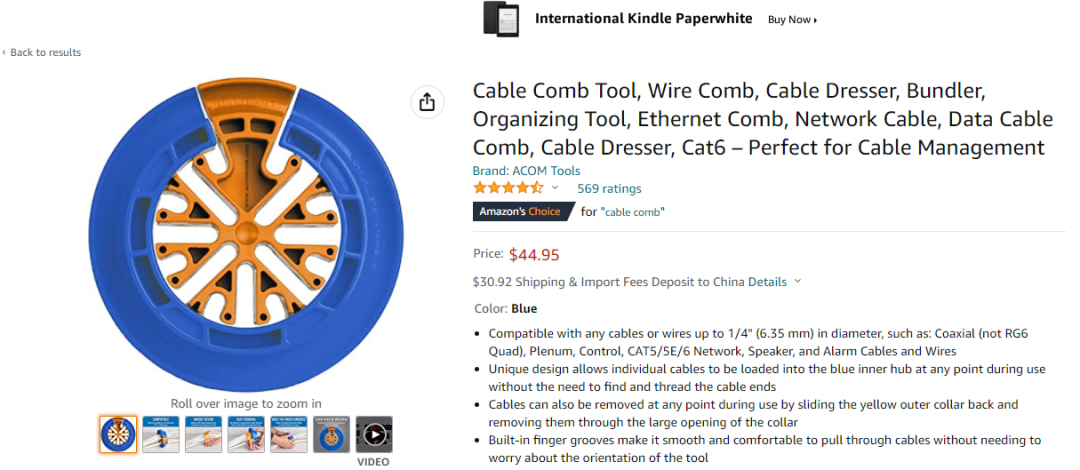Show the Compatible feature thumbnail image
Viewport: 1080px width, 470px height.
[161, 435]
